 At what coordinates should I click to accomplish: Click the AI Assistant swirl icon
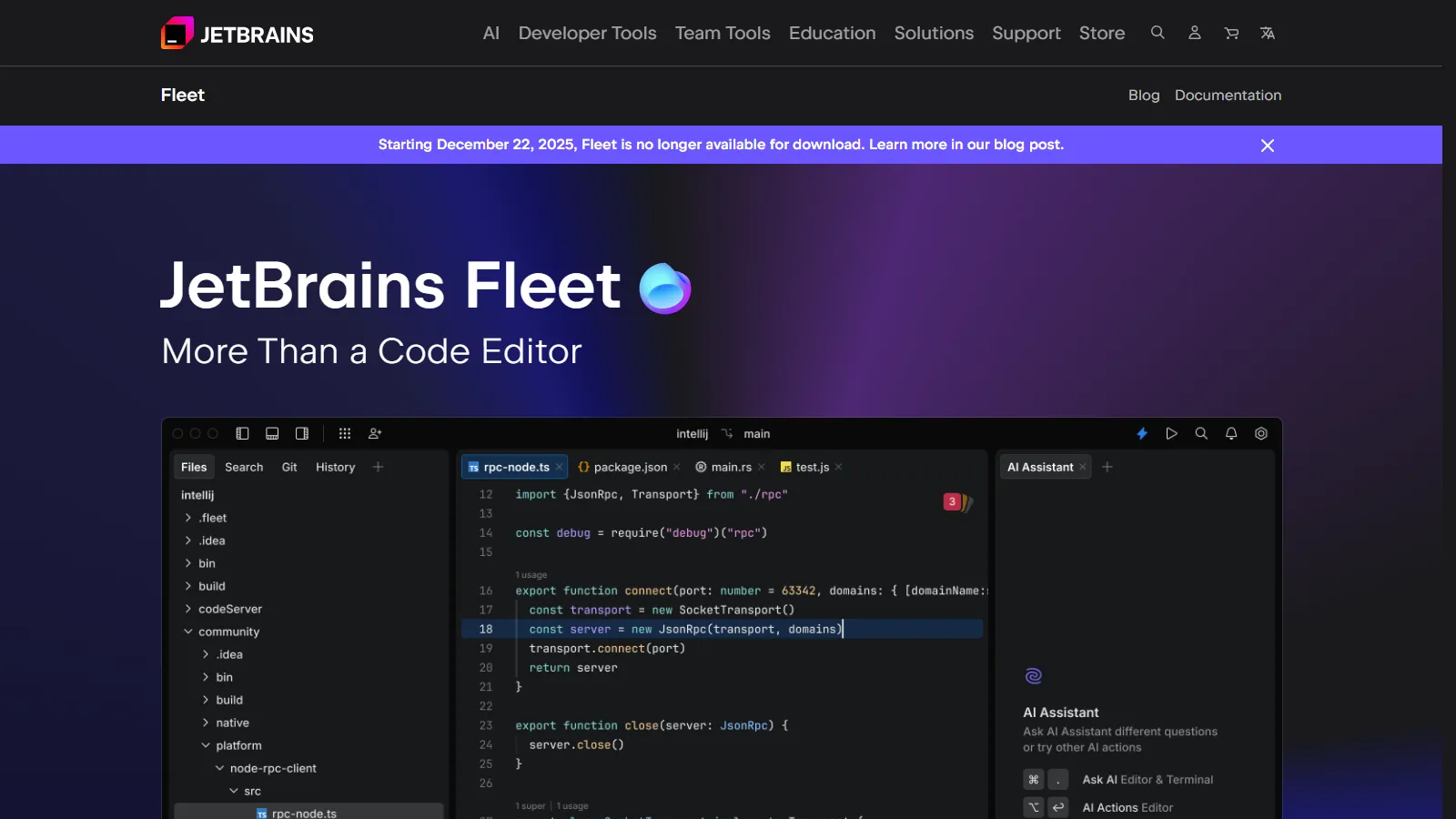(x=1033, y=676)
